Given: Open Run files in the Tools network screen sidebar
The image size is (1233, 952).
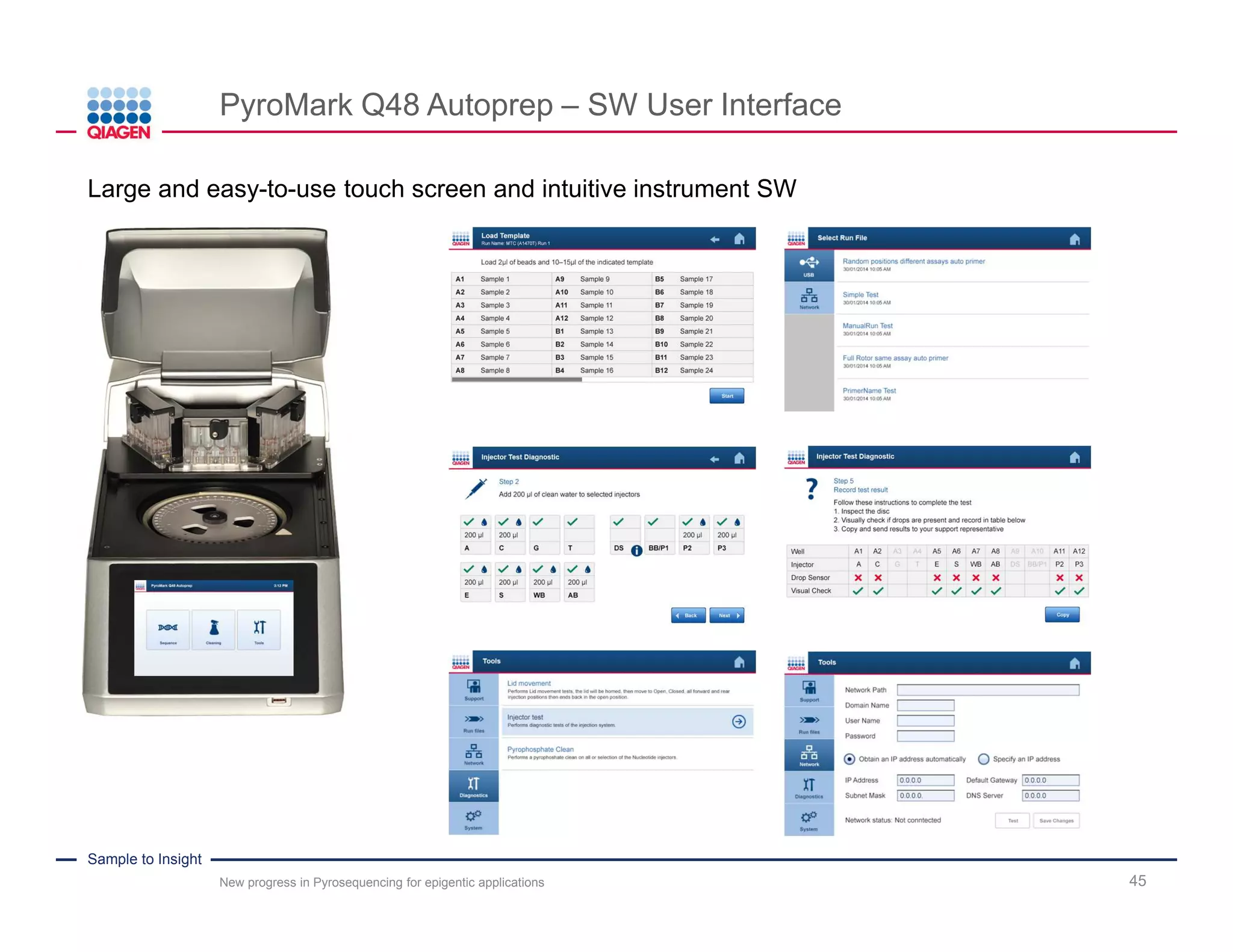Looking at the screenshot, I should click(809, 723).
